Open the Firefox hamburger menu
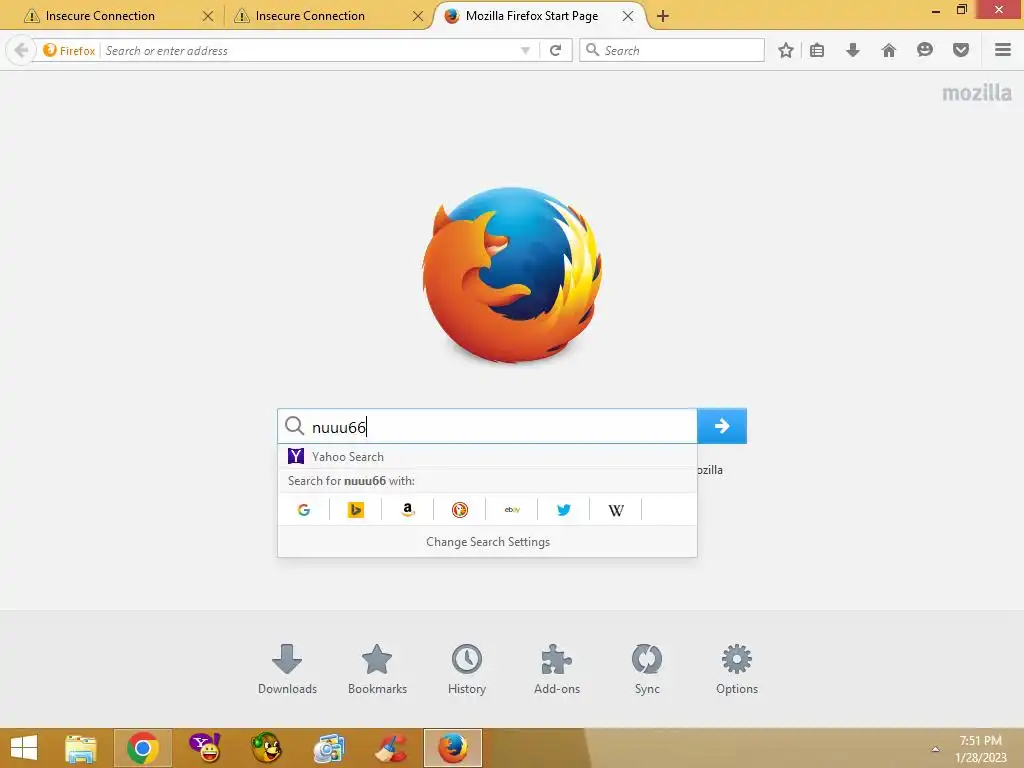The height and width of the screenshot is (768, 1024). pyautogui.click(x=1002, y=50)
